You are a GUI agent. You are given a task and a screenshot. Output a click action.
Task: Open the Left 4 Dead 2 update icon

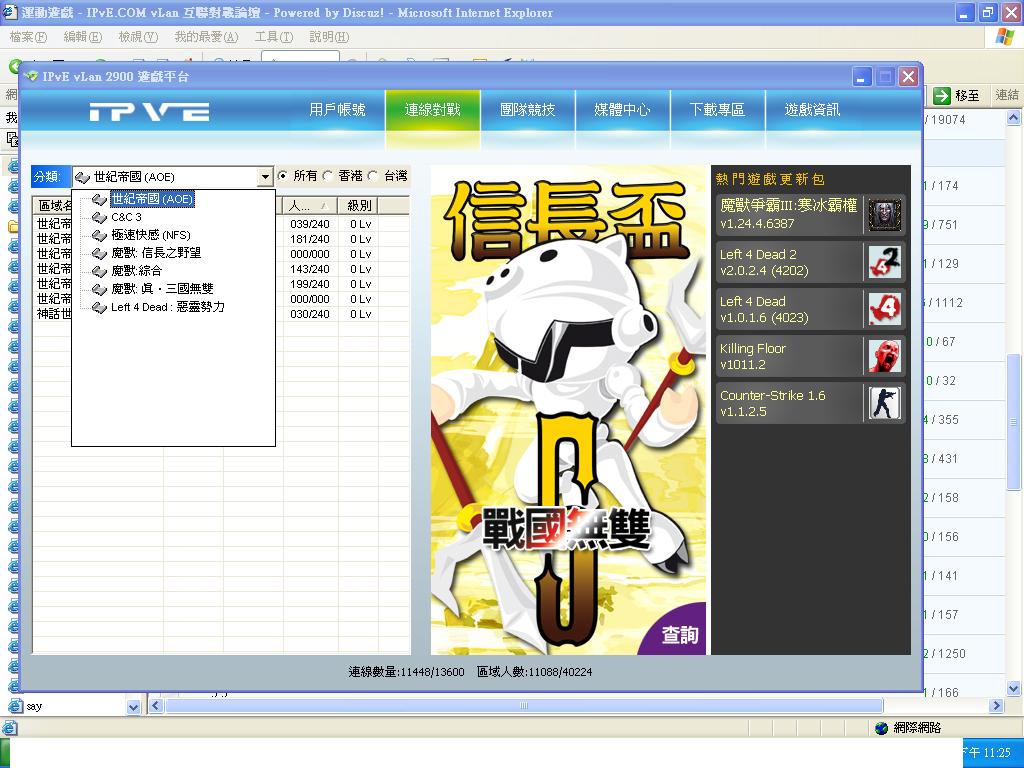point(884,262)
